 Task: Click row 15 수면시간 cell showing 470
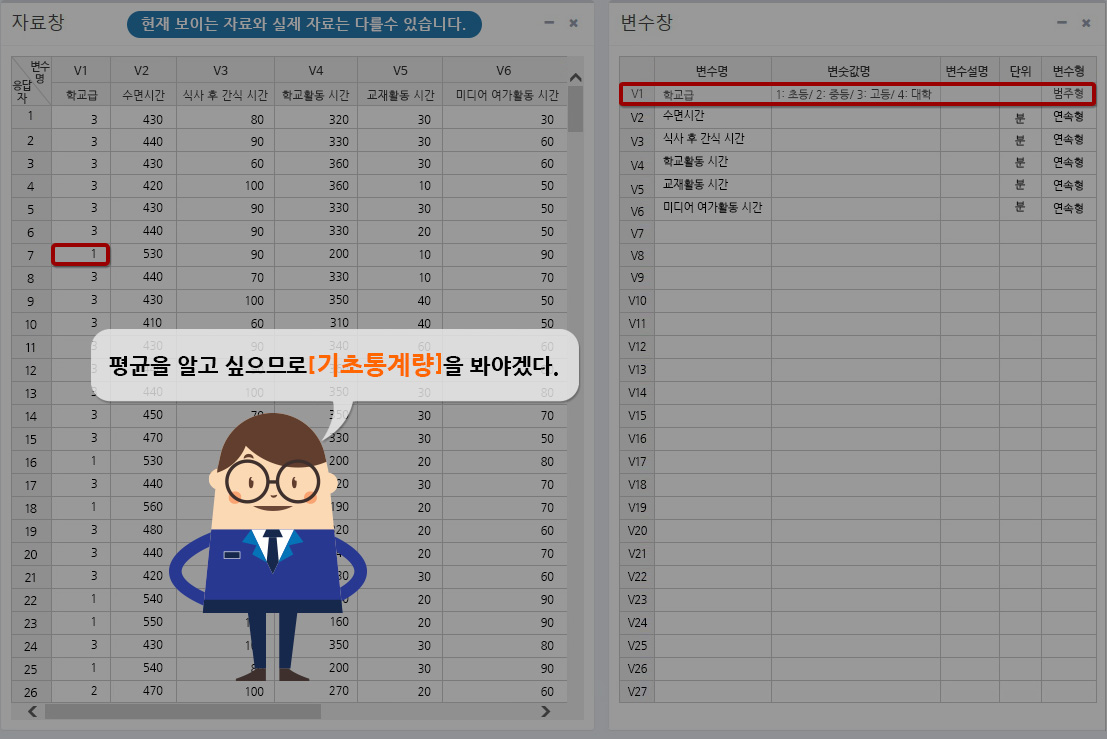click(x=143, y=438)
